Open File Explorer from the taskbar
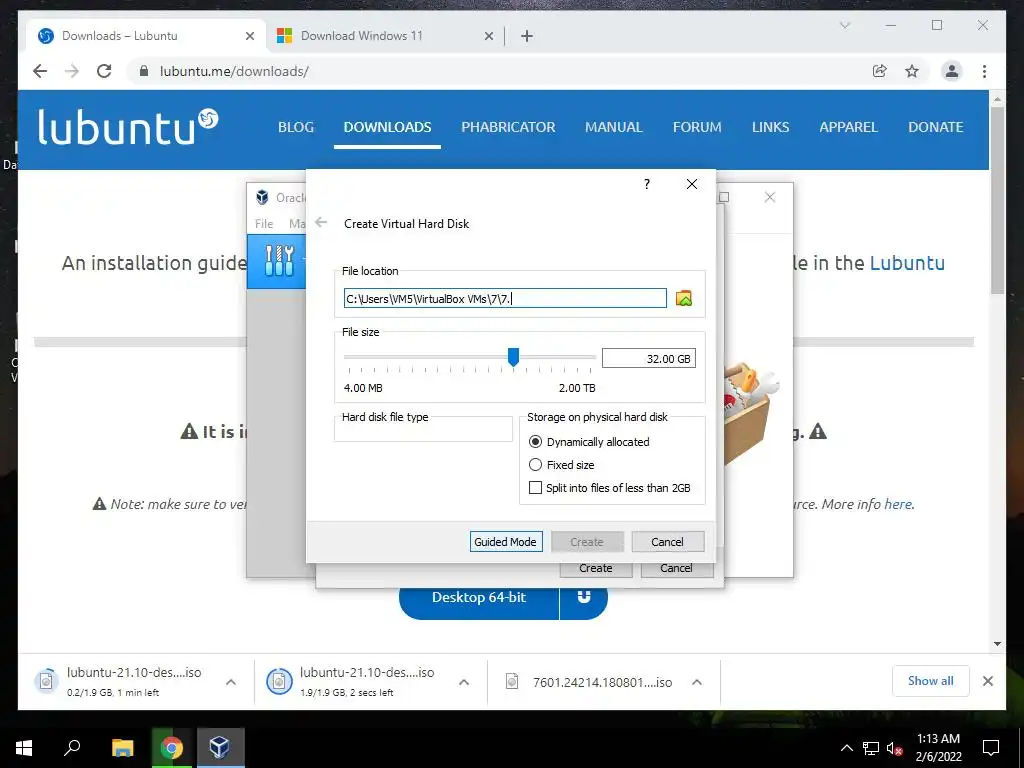The width and height of the screenshot is (1024, 768). (x=122, y=748)
